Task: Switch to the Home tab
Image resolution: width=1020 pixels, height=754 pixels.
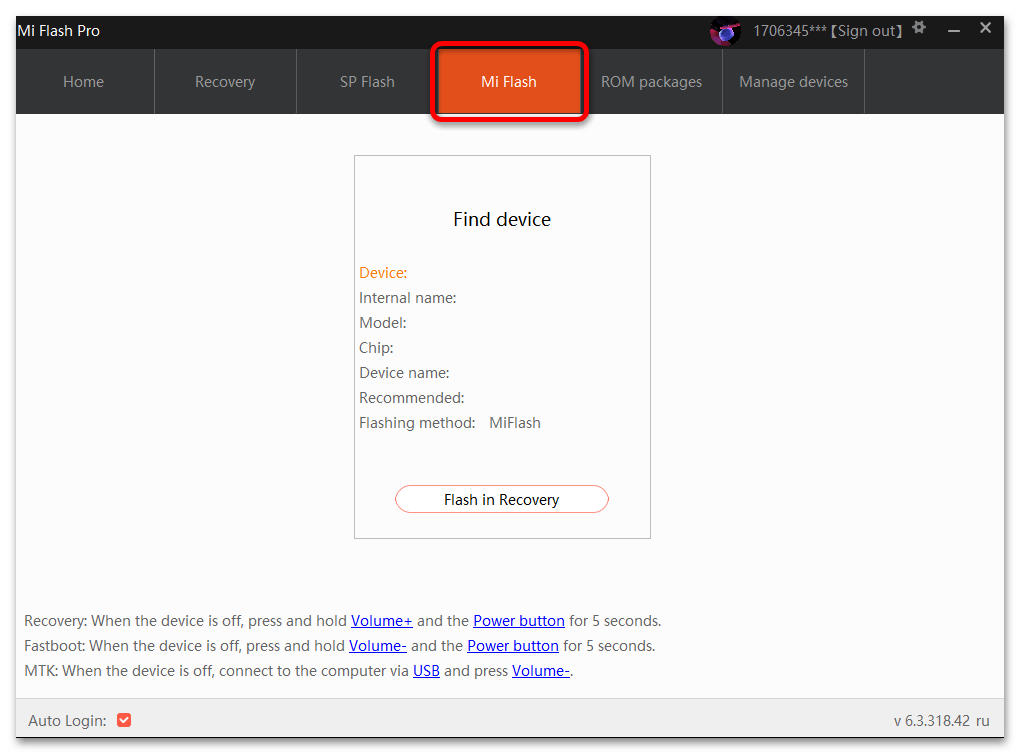Action: [84, 82]
